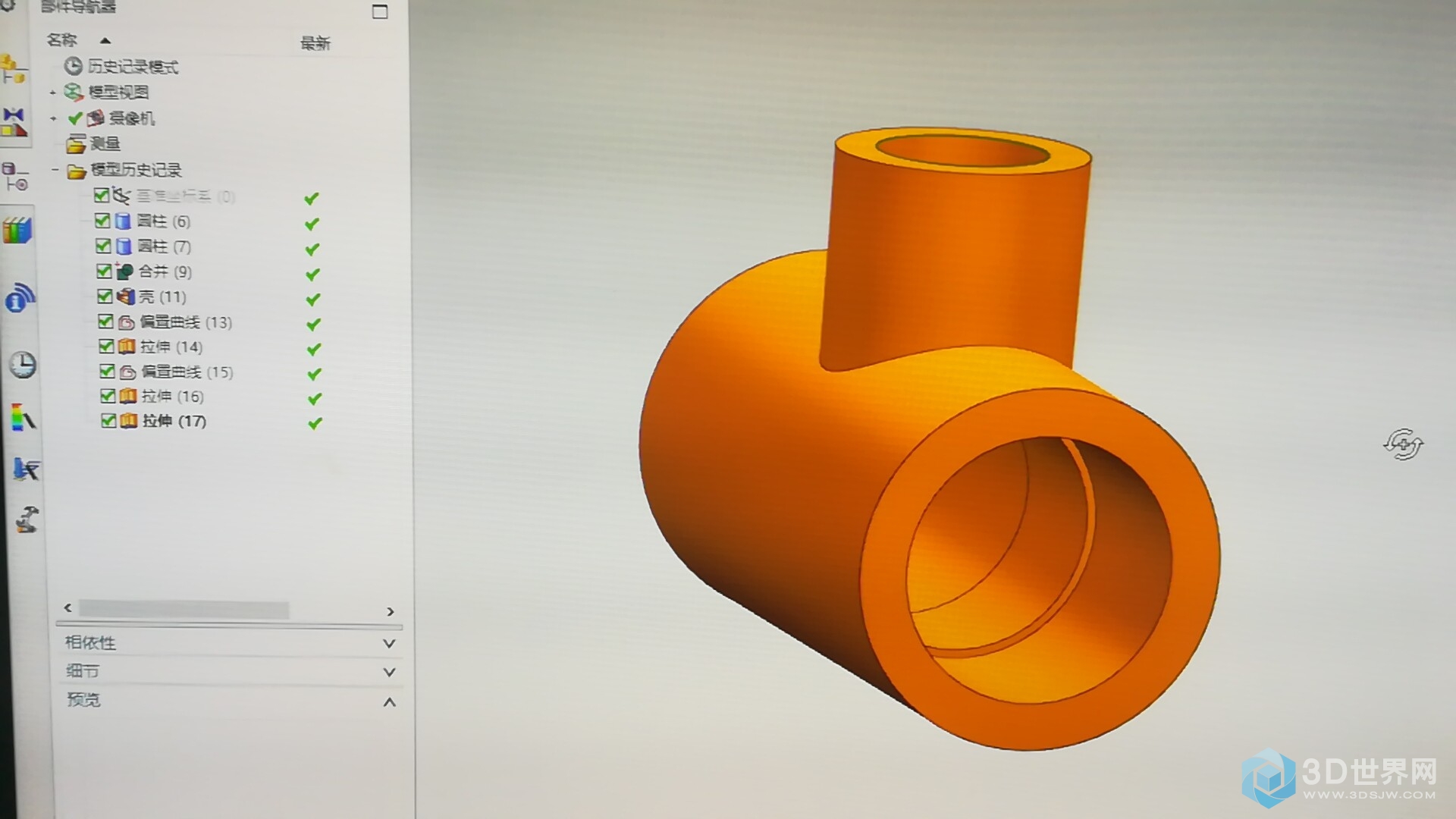Click the green check for 圆柱 (6)
The image size is (1456, 819).
tap(312, 224)
